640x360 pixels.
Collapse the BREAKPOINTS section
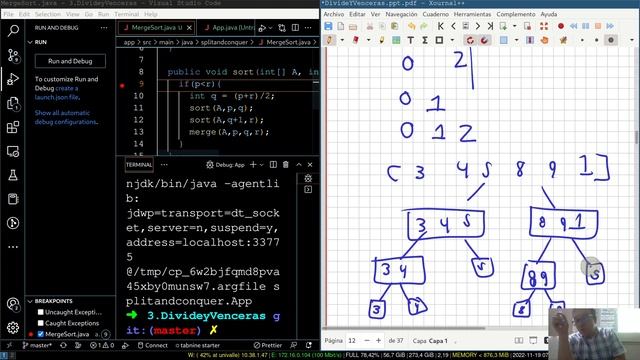pyautogui.click(x=30, y=301)
